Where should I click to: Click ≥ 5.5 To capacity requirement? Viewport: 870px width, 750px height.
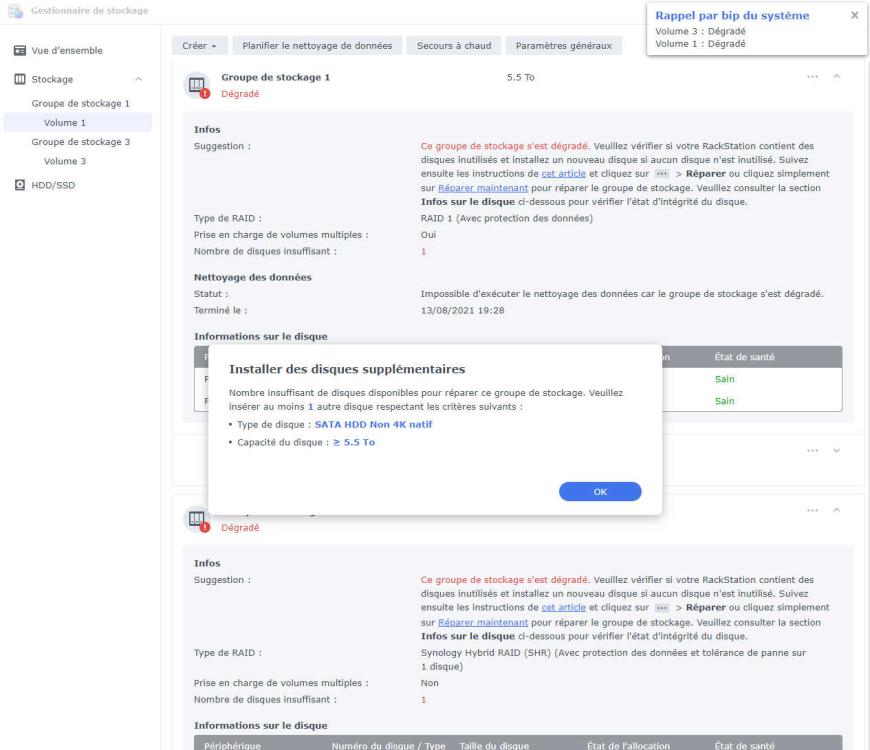pos(354,442)
